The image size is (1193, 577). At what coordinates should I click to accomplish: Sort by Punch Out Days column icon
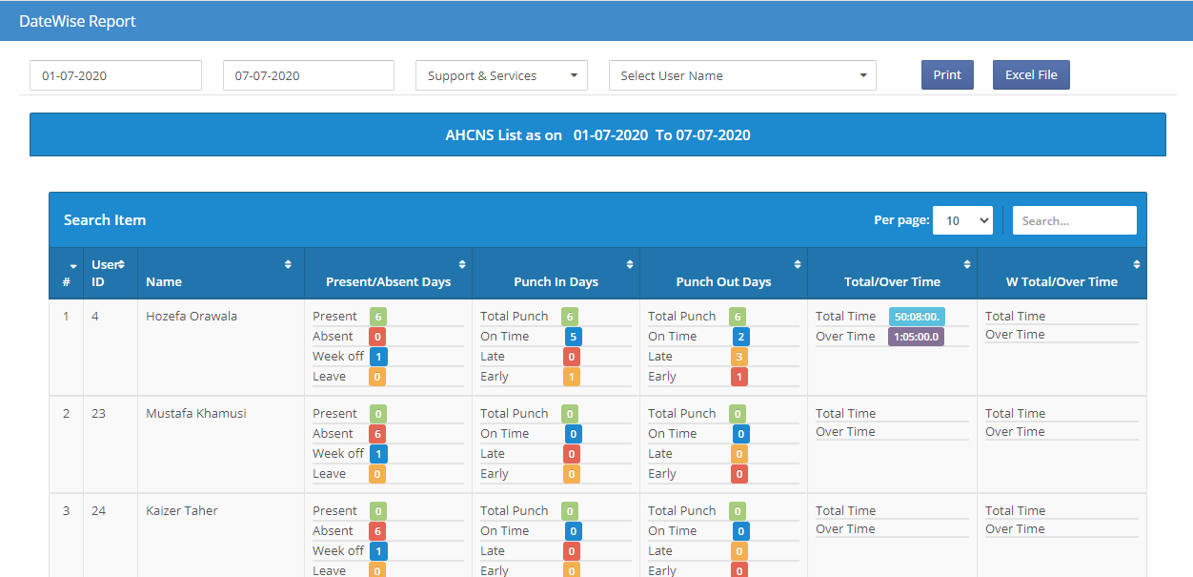(x=797, y=265)
